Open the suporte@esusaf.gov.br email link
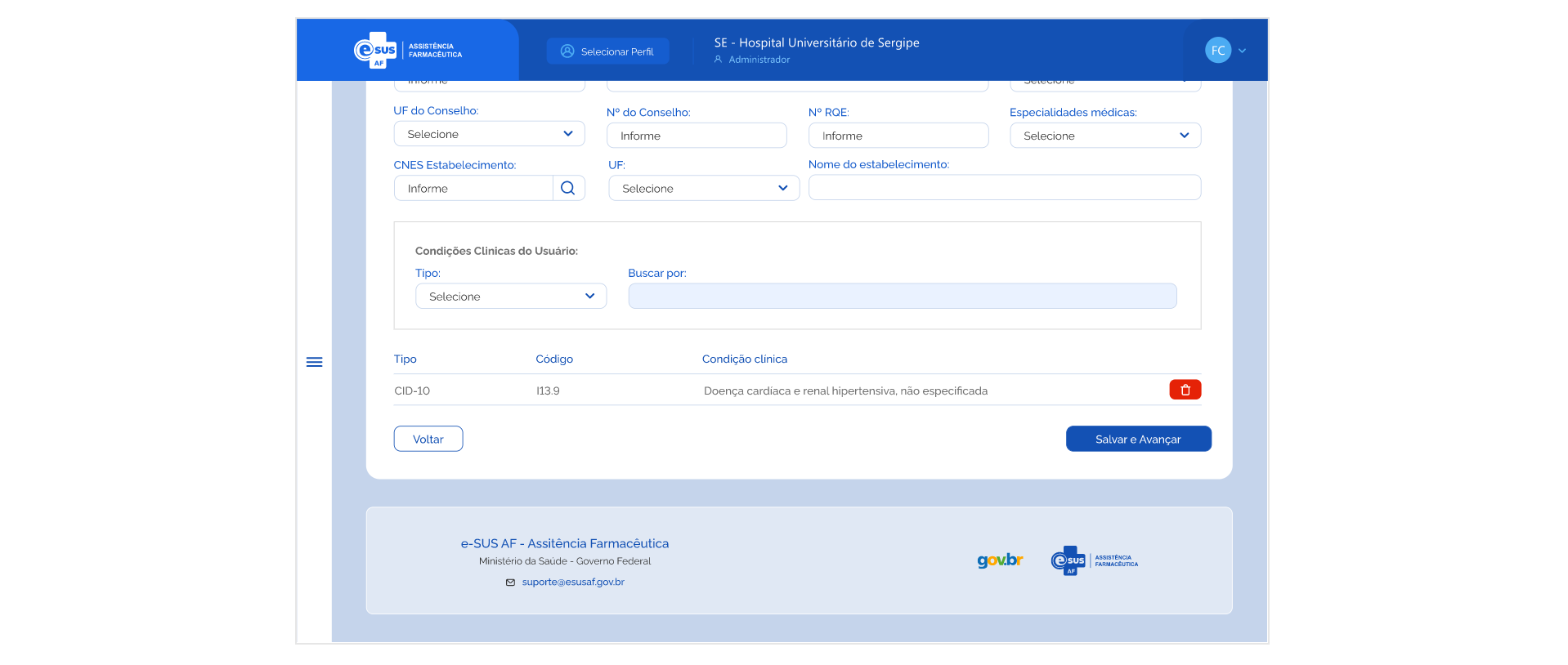 tap(573, 582)
